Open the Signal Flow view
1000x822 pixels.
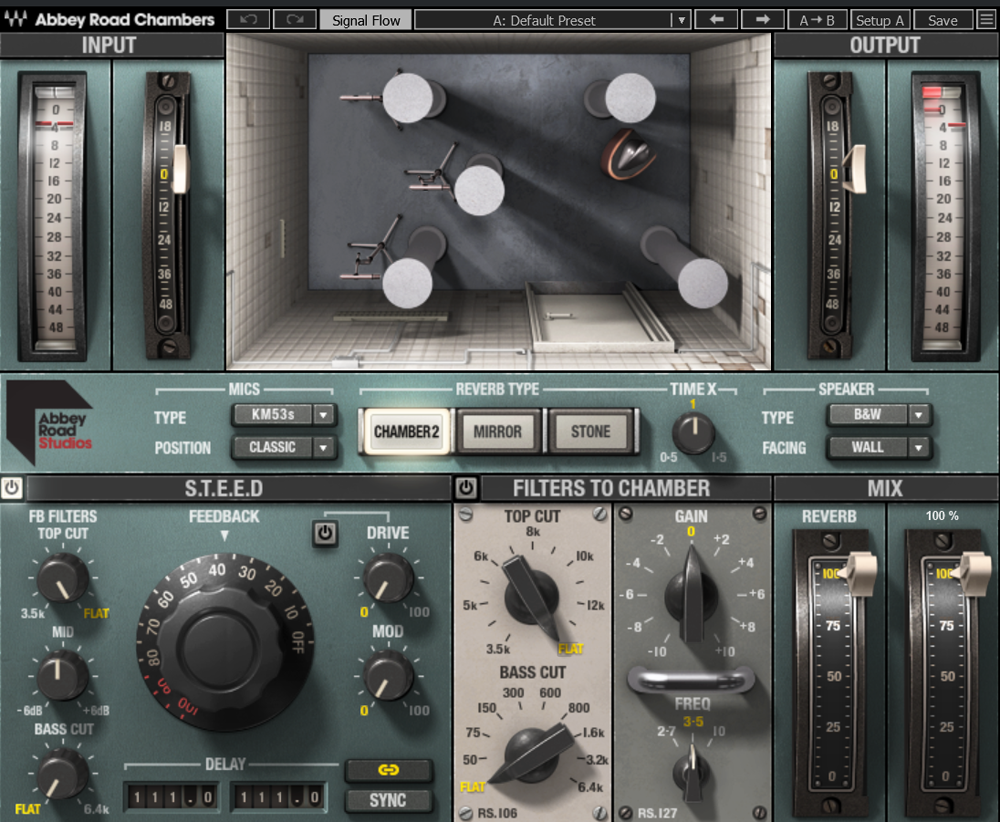pos(365,20)
